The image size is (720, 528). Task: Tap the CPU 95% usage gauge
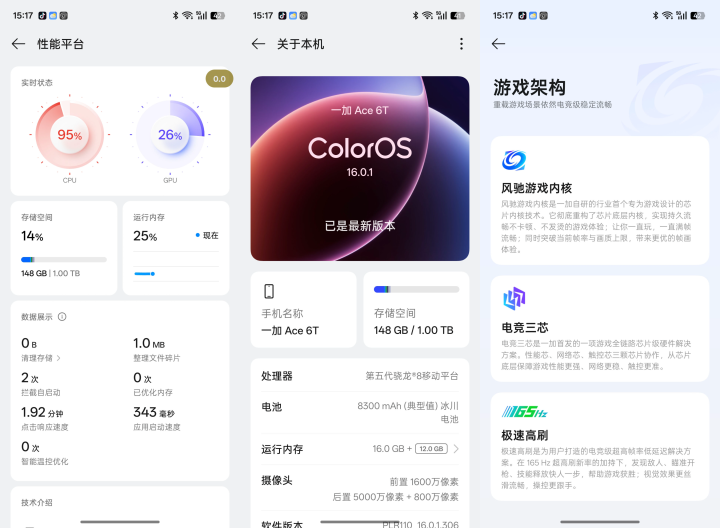point(70,135)
